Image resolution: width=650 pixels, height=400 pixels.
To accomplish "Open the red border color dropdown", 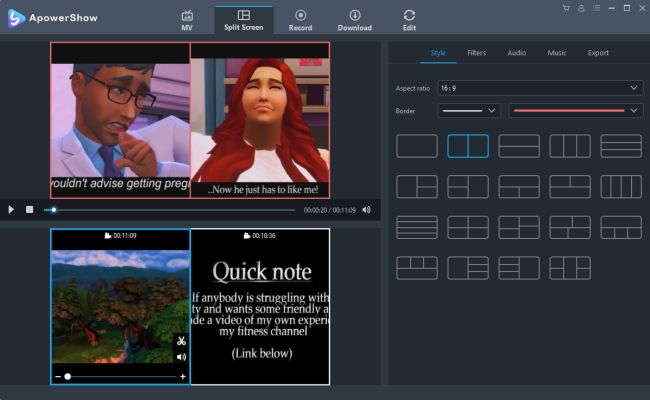I will [x=576, y=111].
